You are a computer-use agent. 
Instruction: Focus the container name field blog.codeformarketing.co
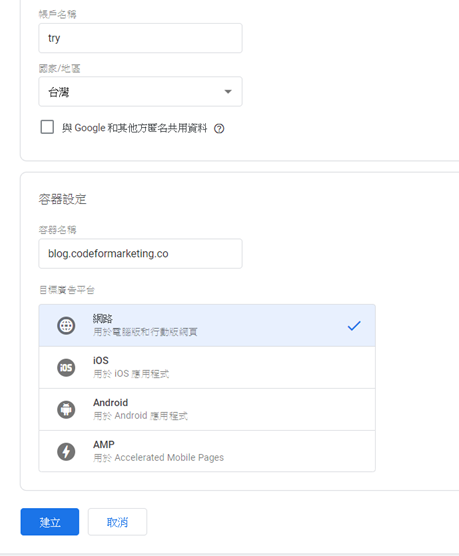tap(140, 254)
